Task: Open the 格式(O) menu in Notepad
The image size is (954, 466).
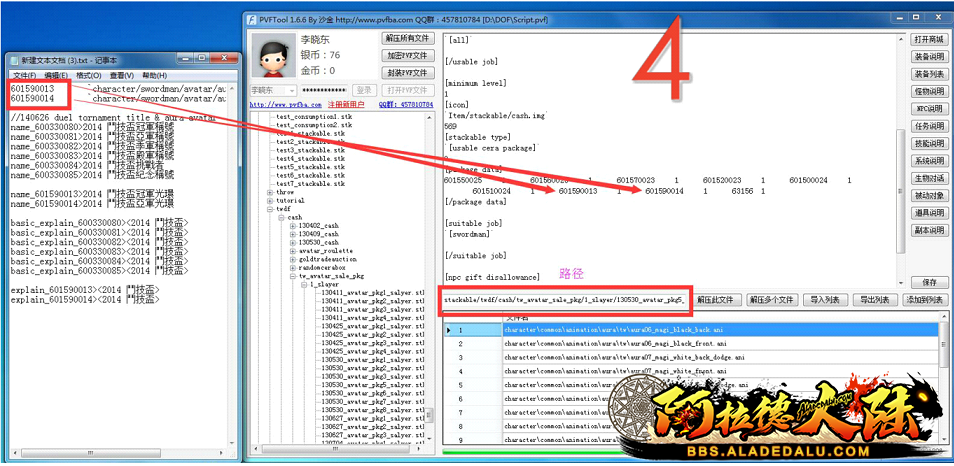Action: [88, 76]
